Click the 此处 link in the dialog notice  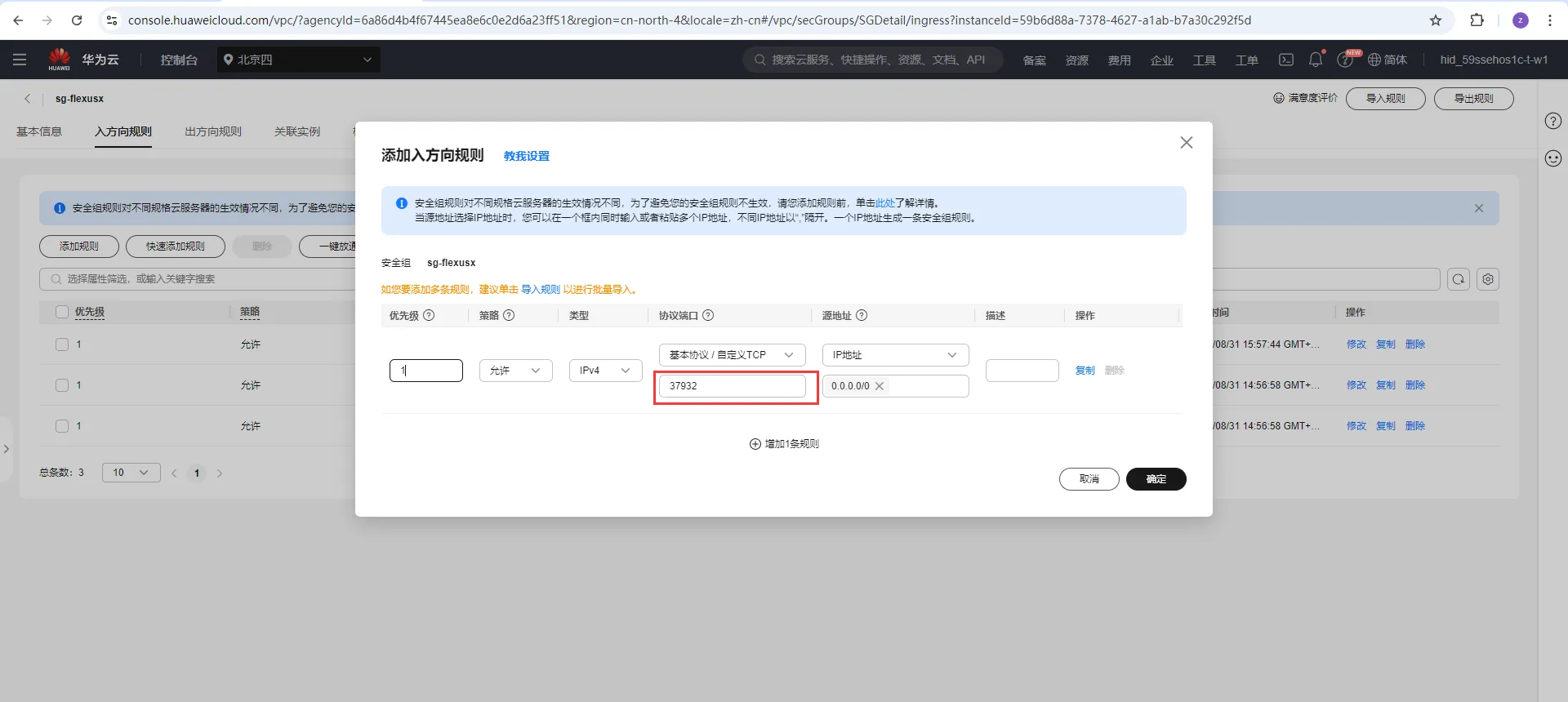tap(885, 203)
